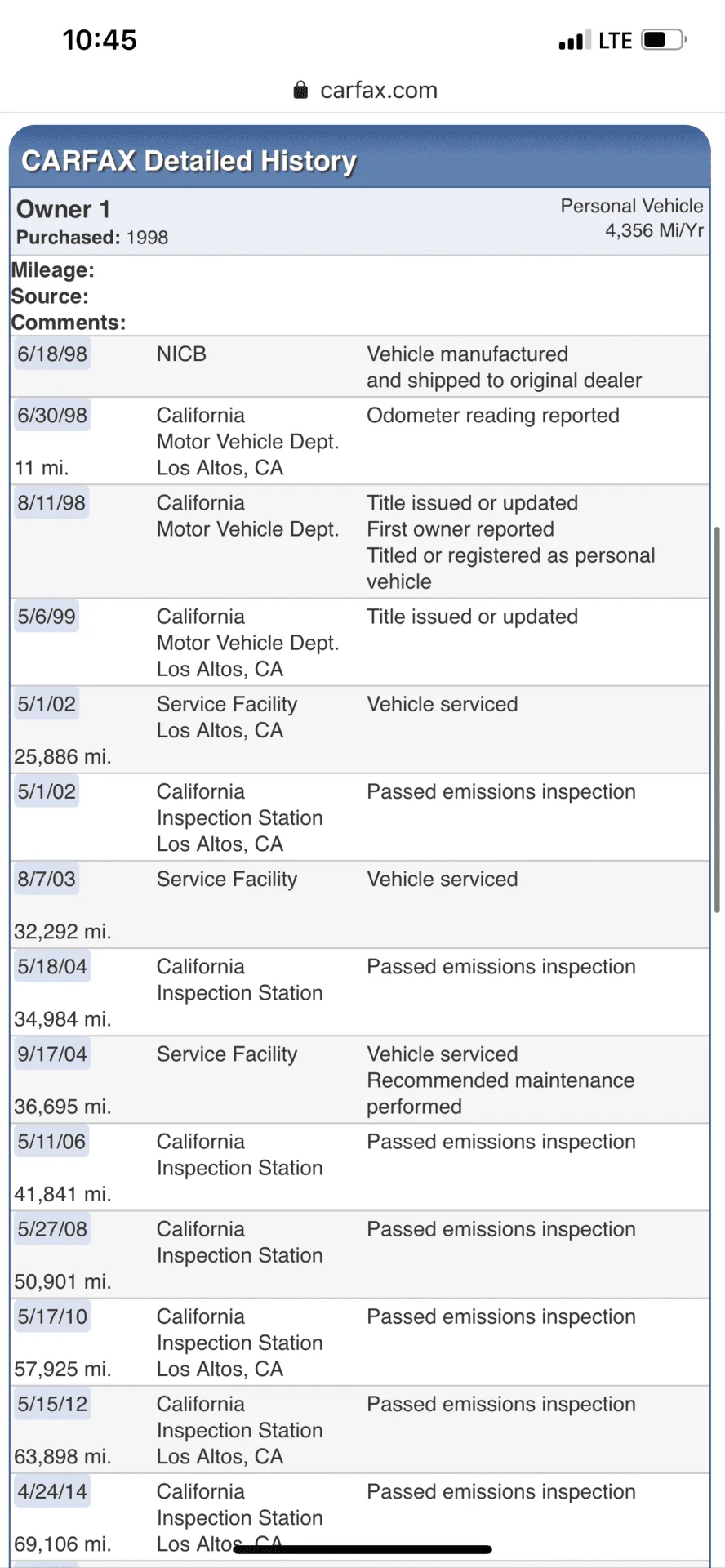Tap the 25,886 mi. odometer reading
The height and width of the screenshot is (1568, 725).
pyautogui.click(x=63, y=757)
